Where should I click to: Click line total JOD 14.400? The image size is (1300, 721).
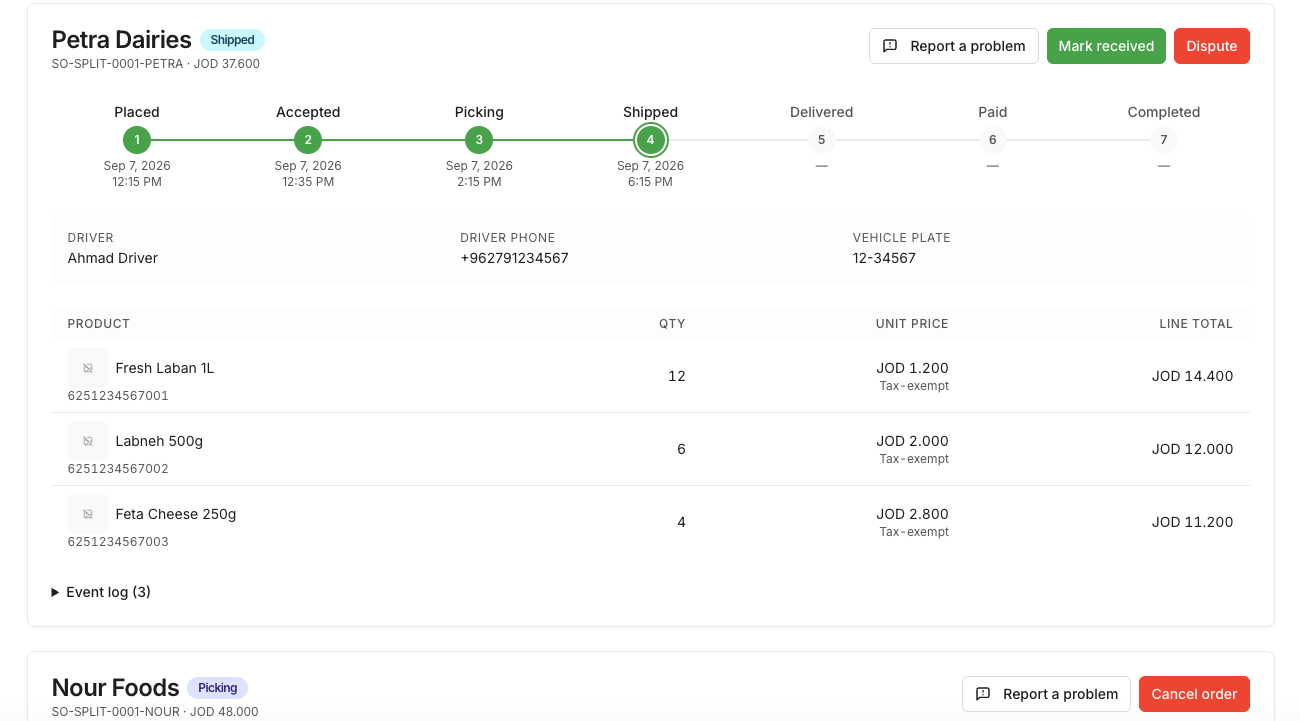coord(1192,376)
